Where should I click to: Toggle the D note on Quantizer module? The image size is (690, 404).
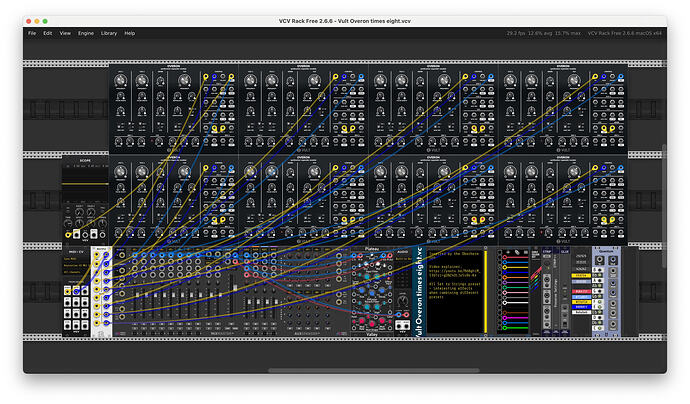(x=598, y=317)
